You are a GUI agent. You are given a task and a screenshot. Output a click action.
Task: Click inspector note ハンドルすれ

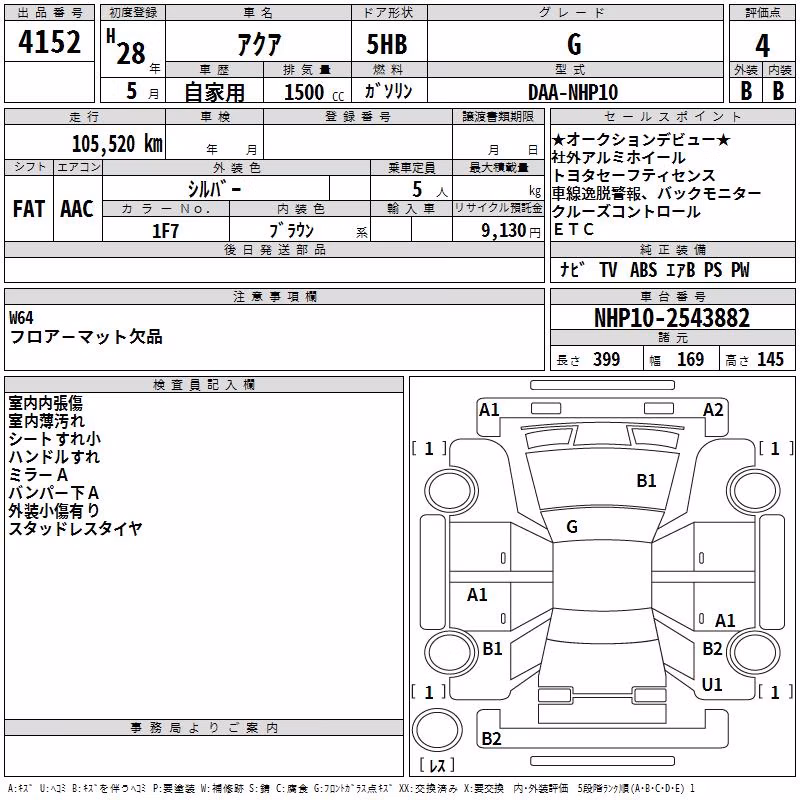click(x=54, y=457)
